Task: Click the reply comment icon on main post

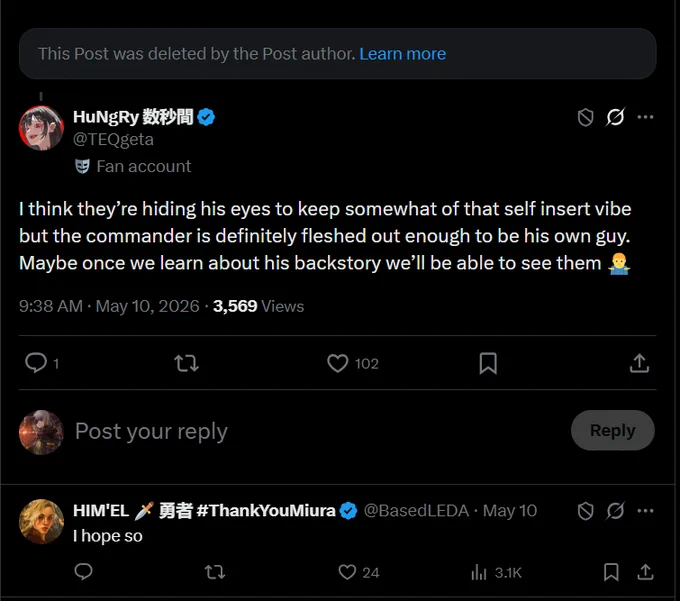Action: click(36, 363)
